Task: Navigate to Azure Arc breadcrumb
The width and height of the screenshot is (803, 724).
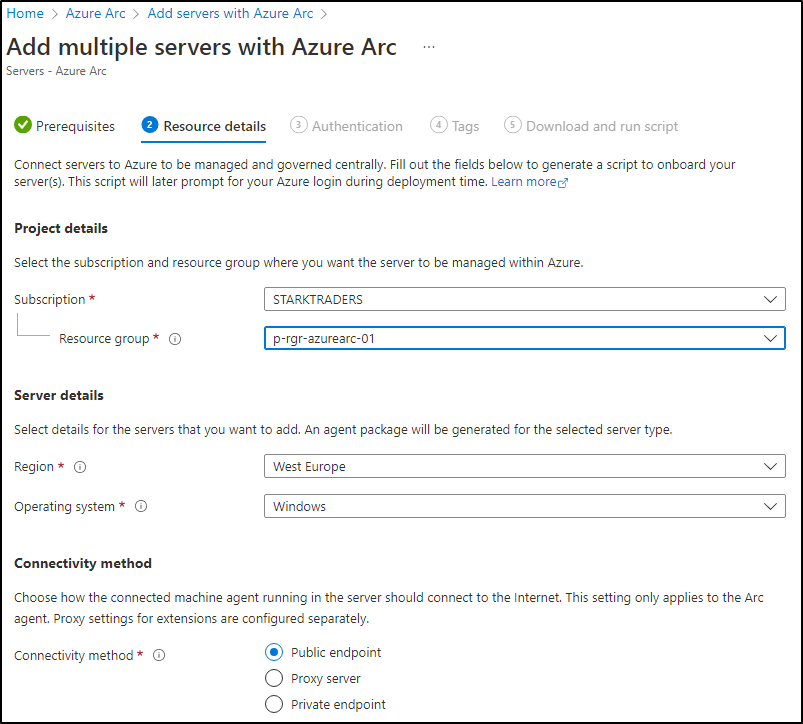Action: coord(95,13)
